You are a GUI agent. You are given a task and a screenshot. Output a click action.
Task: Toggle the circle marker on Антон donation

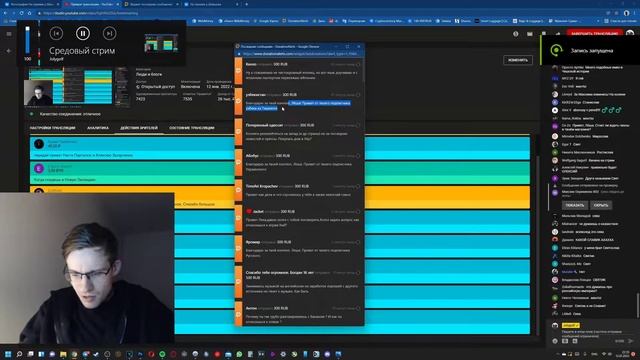(358, 308)
